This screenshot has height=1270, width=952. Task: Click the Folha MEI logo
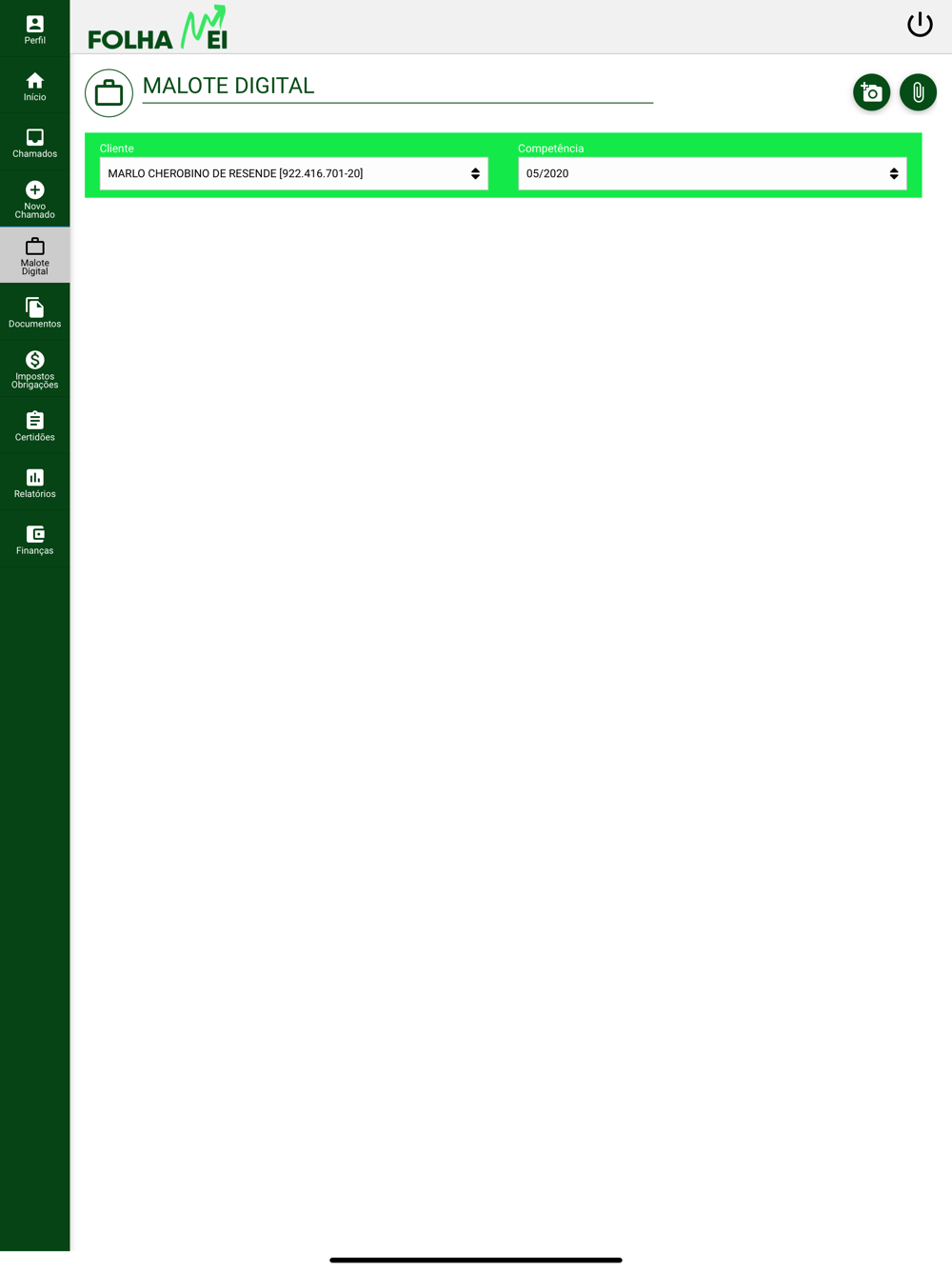pyautogui.click(x=158, y=28)
